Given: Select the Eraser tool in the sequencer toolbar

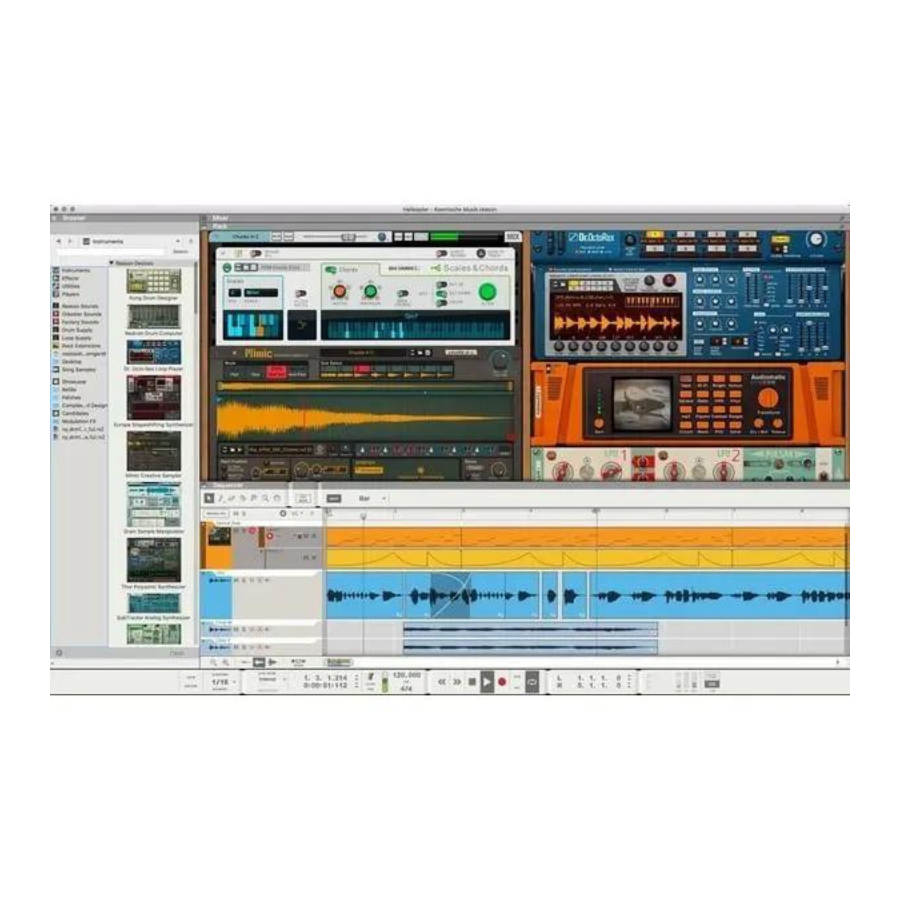Looking at the screenshot, I should pos(231,498).
